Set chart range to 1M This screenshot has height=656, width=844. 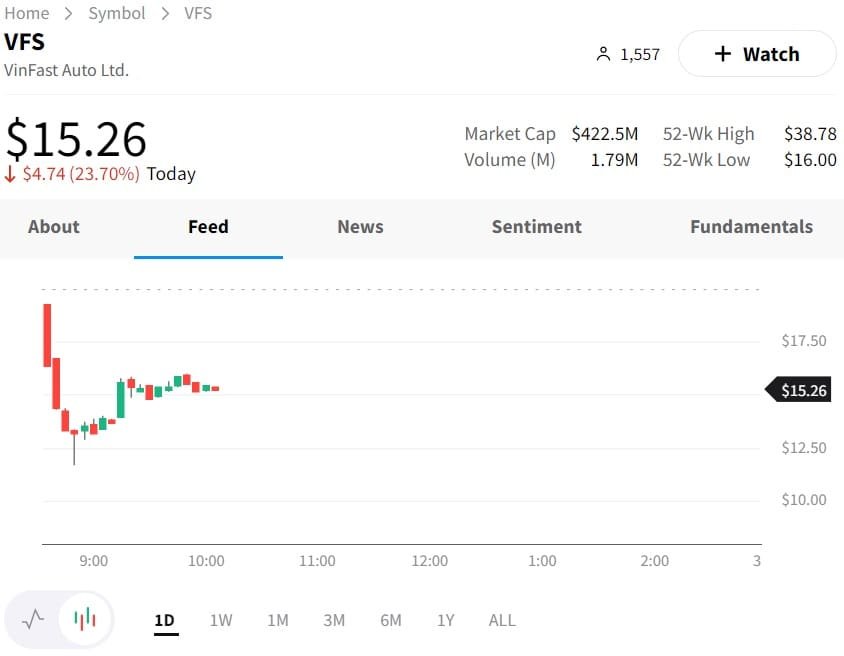pyautogui.click(x=277, y=620)
